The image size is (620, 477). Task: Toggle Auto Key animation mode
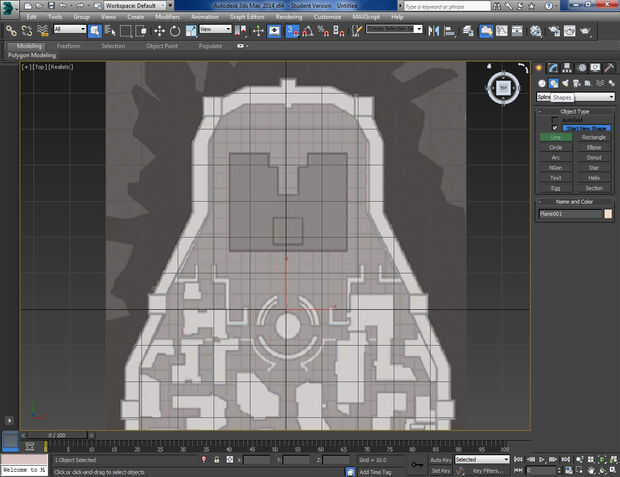440,459
